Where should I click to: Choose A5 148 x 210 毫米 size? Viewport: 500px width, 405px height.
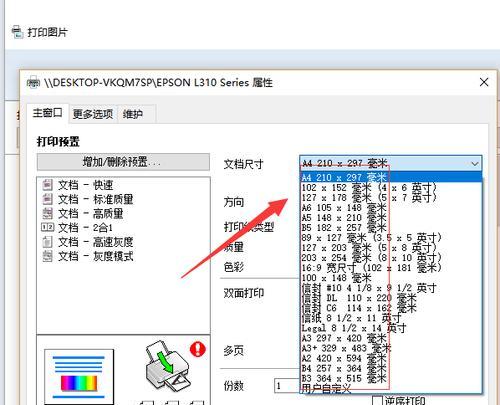343,218
